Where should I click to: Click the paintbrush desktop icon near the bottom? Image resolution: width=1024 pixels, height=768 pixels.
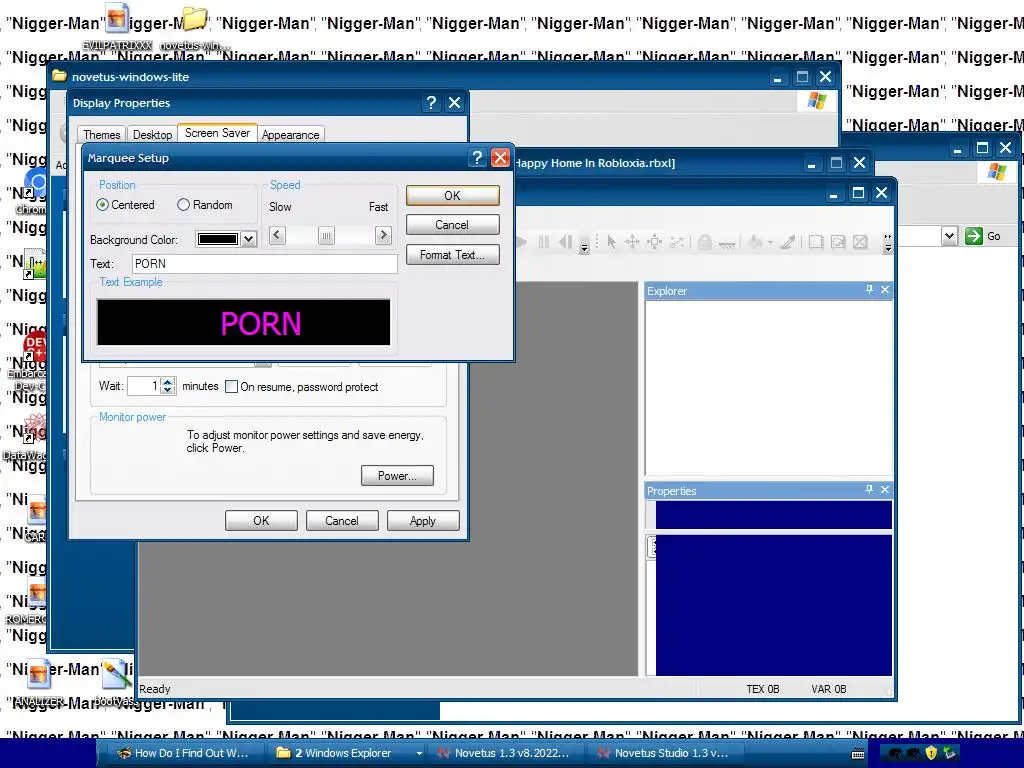[x=116, y=683]
